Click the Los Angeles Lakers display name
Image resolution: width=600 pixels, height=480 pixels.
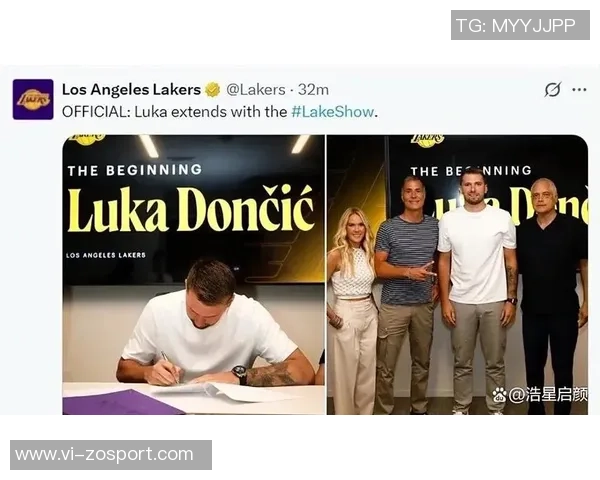point(131,90)
